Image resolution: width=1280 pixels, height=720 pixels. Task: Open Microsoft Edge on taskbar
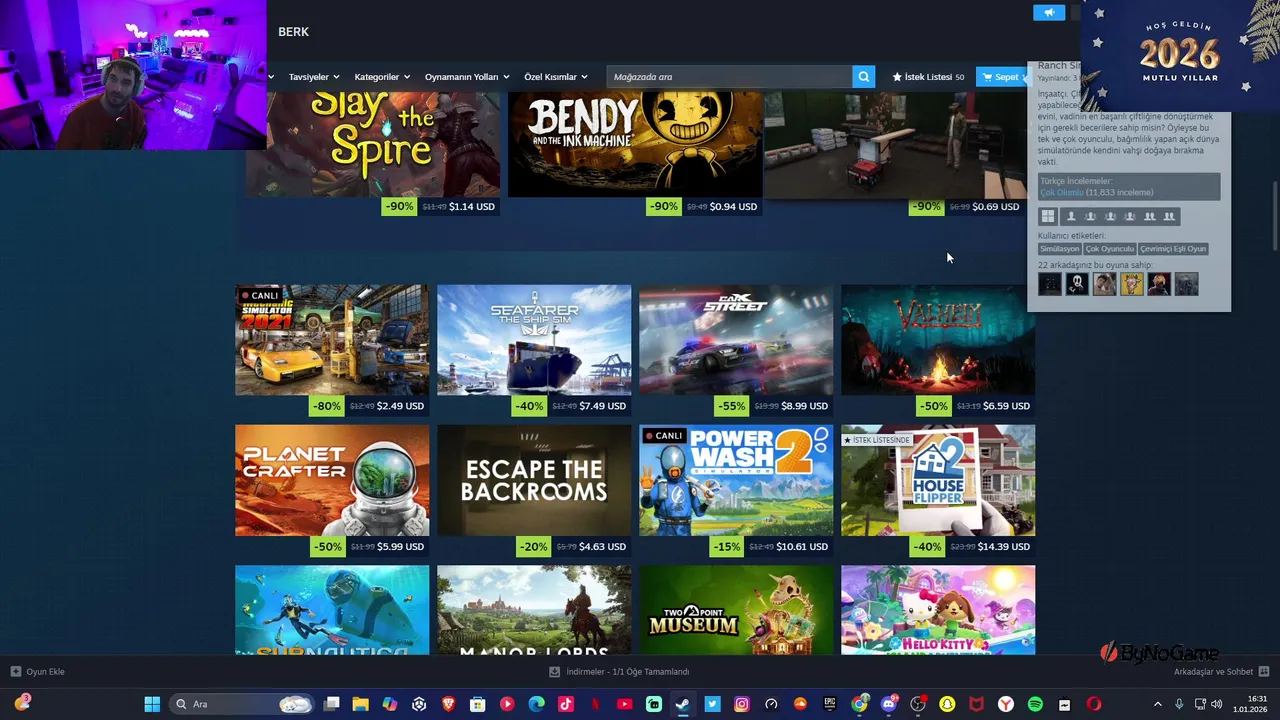pos(536,704)
